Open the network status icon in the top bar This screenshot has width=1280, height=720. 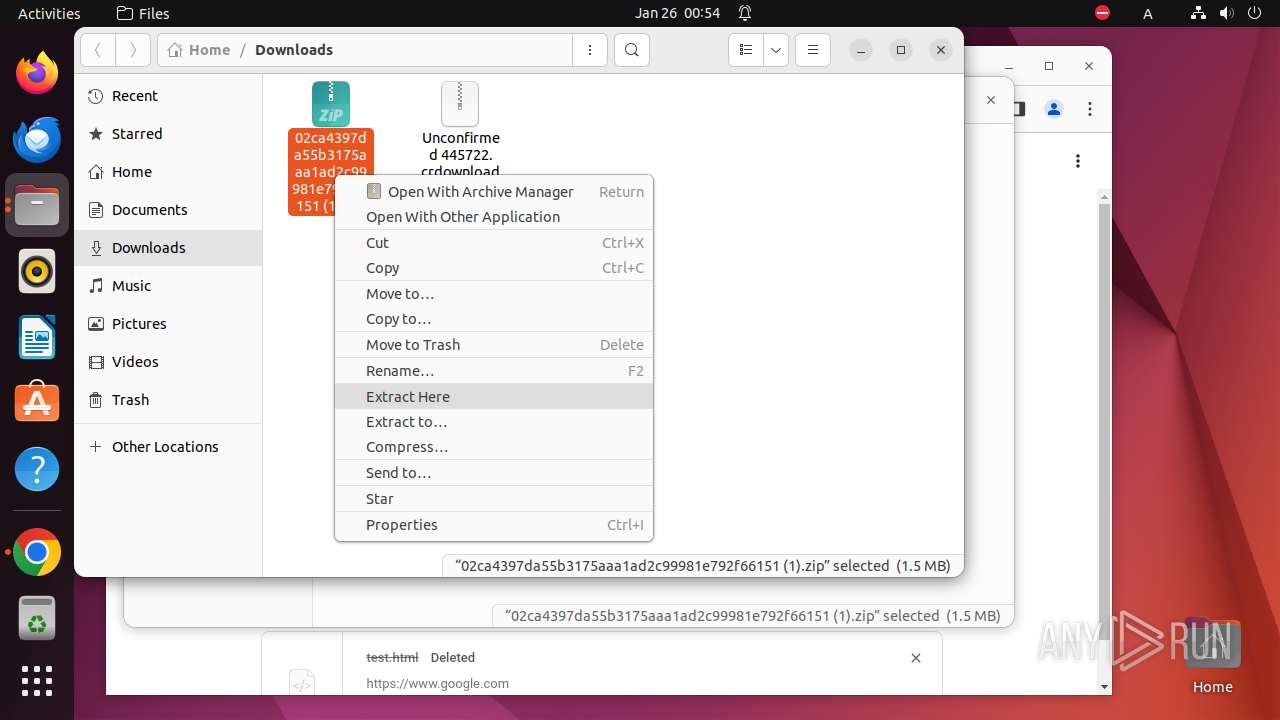pyautogui.click(x=1199, y=13)
